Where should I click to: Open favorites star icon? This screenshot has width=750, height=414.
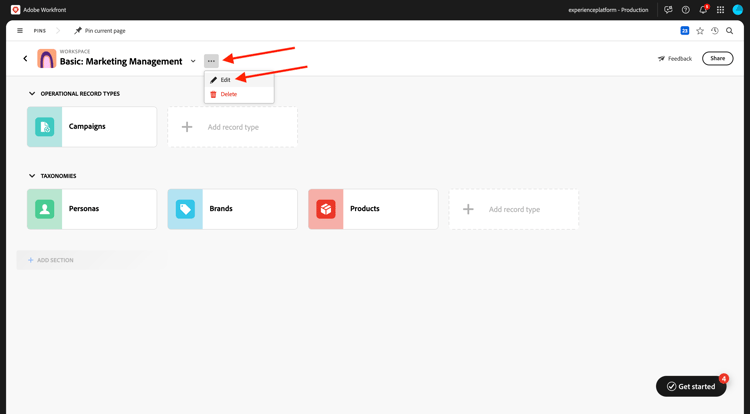(700, 31)
